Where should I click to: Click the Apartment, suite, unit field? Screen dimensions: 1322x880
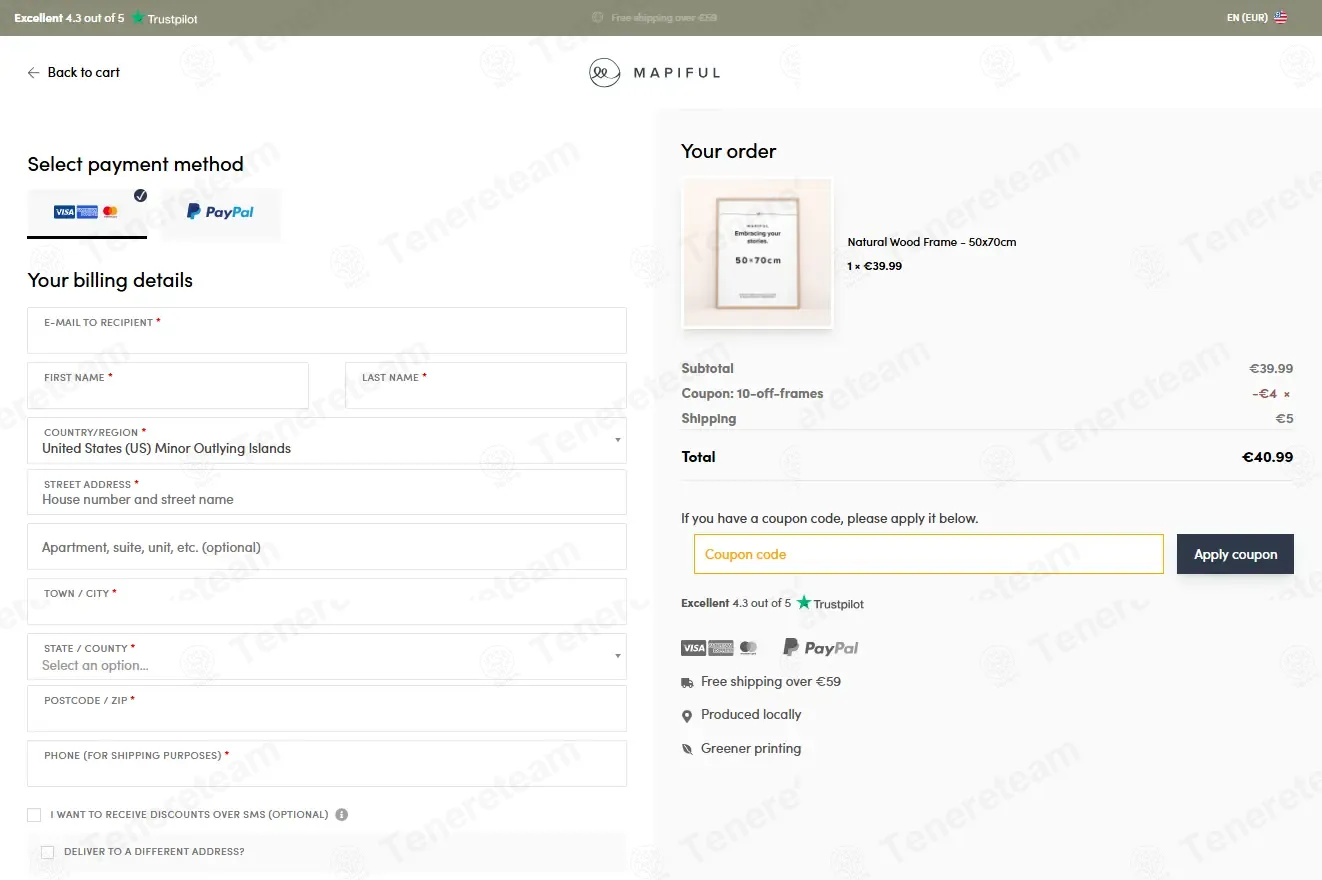(327, 547)
